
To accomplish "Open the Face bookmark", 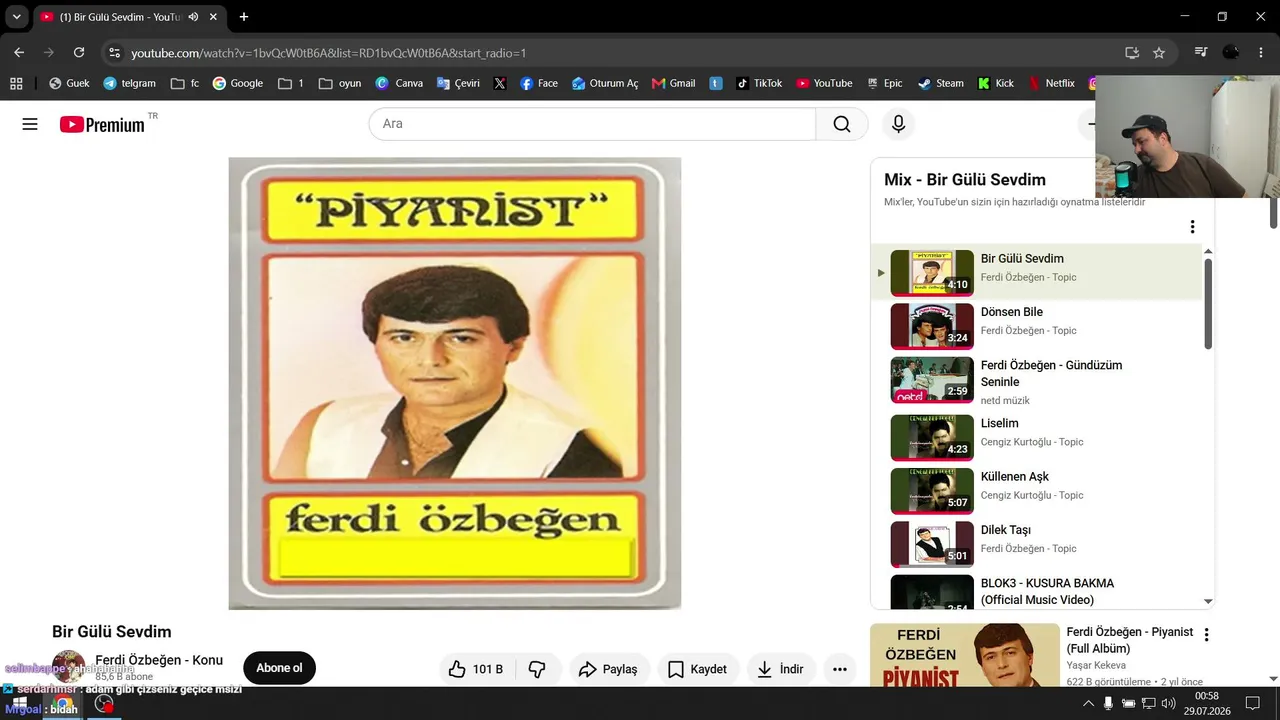I will coord(539,83).
